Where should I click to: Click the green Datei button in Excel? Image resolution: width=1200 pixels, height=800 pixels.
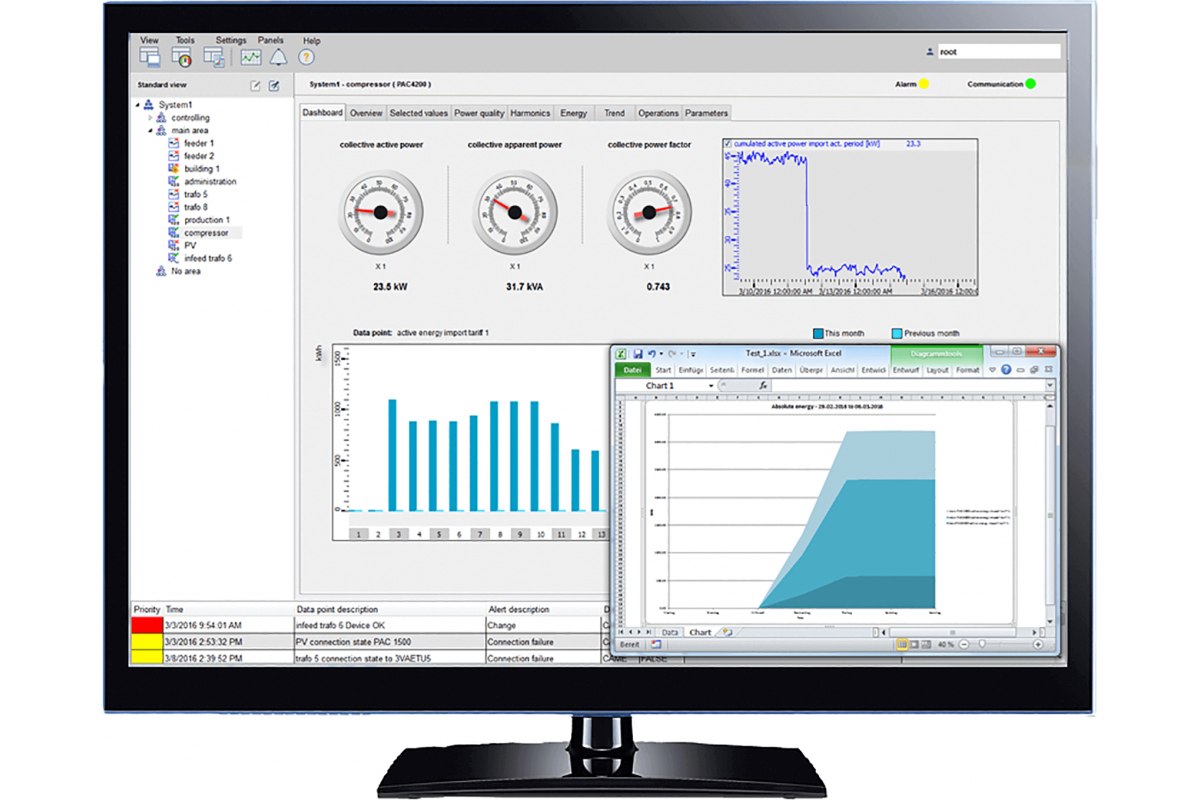tap(631, 370)
